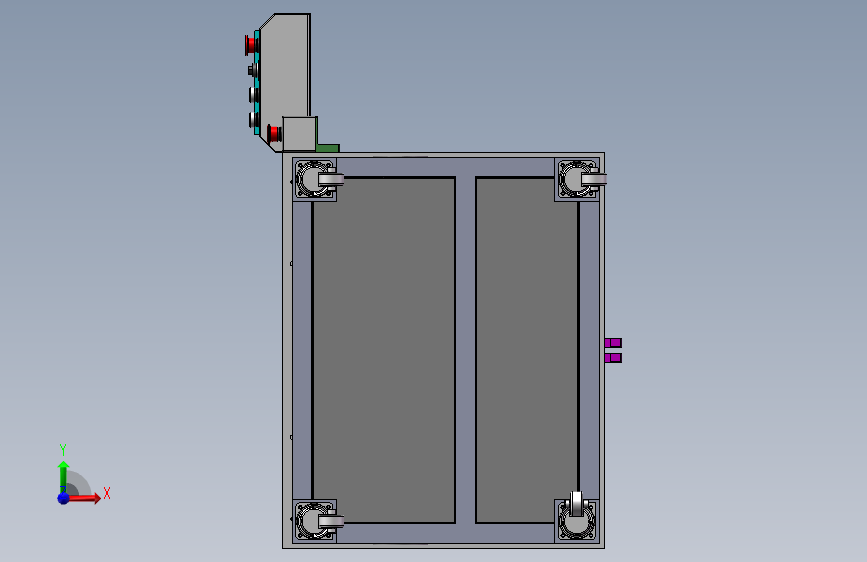The image size is (867, 562).
Task: Select the right dark gray panel
Action: pos(527,350)
